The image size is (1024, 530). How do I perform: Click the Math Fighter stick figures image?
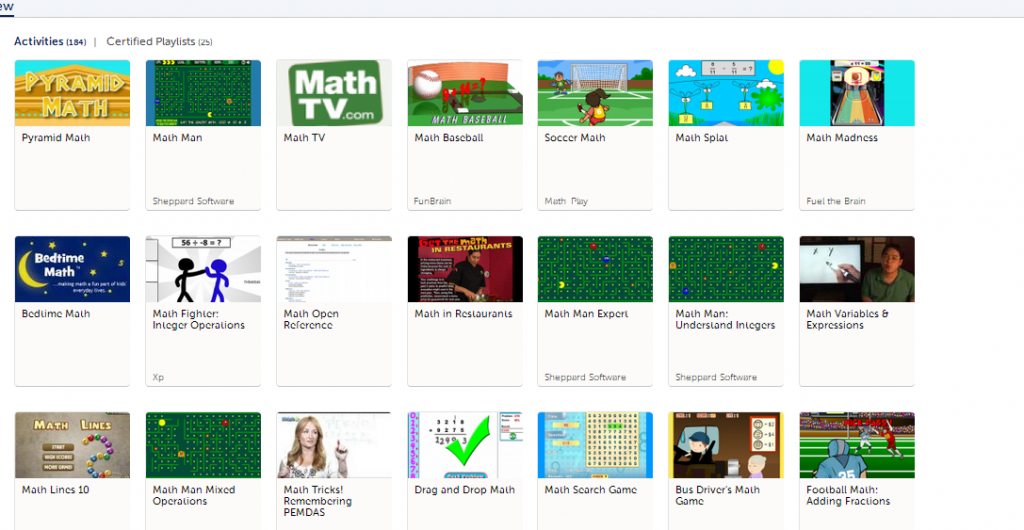(x=203, y=269)
